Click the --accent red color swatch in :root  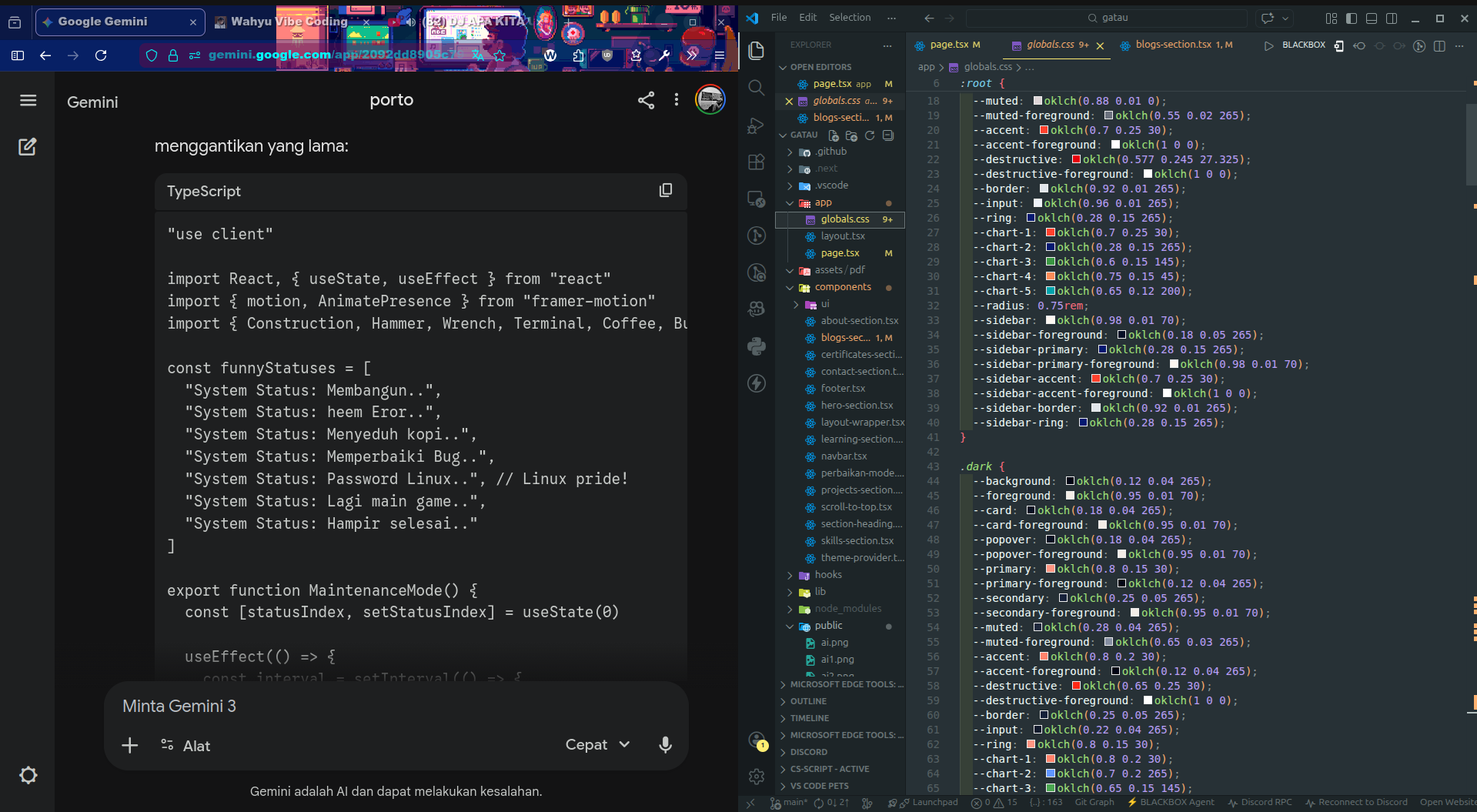point(1044,131)
